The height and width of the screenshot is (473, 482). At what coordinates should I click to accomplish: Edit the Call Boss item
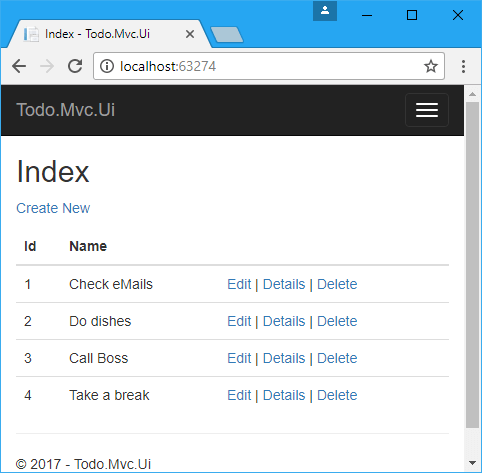tap(239, 358)
